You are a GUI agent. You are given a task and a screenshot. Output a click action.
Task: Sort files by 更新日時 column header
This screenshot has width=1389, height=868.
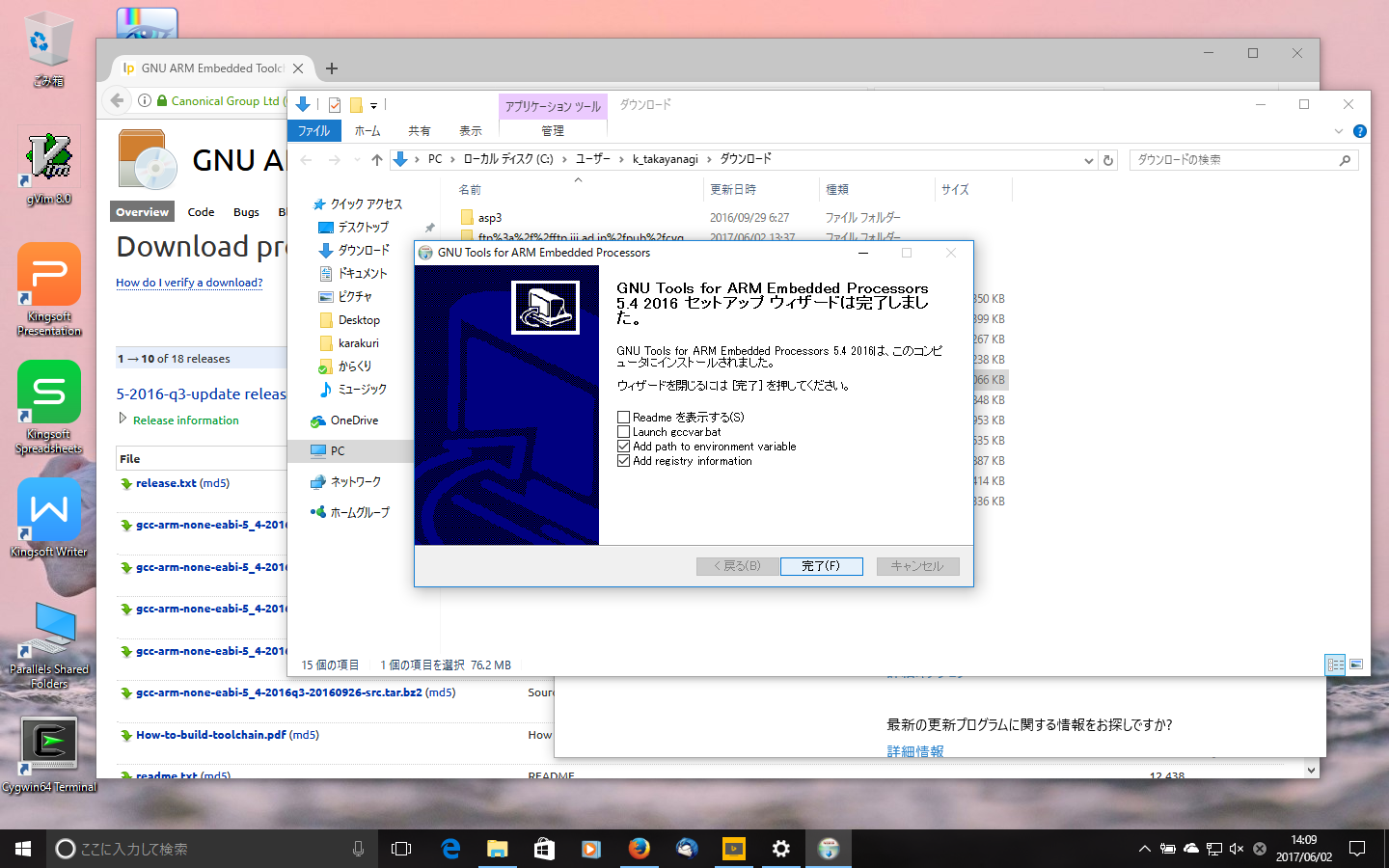pyautogui.click(x=733, y=190)
